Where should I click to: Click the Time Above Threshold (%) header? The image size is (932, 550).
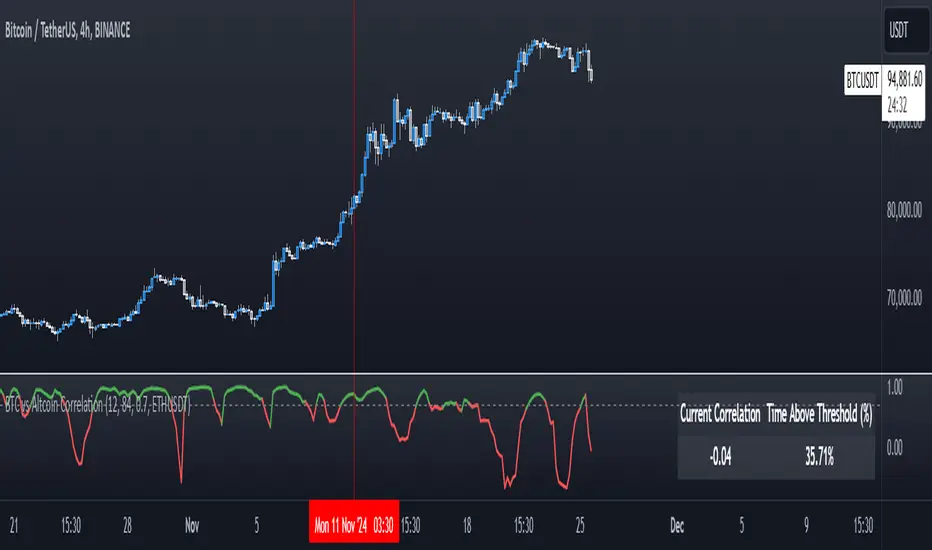click(x=819, y=414)
